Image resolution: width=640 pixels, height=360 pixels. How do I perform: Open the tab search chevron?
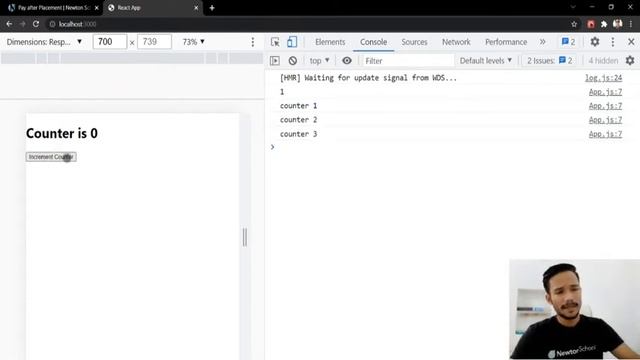[x=573, y=7]
